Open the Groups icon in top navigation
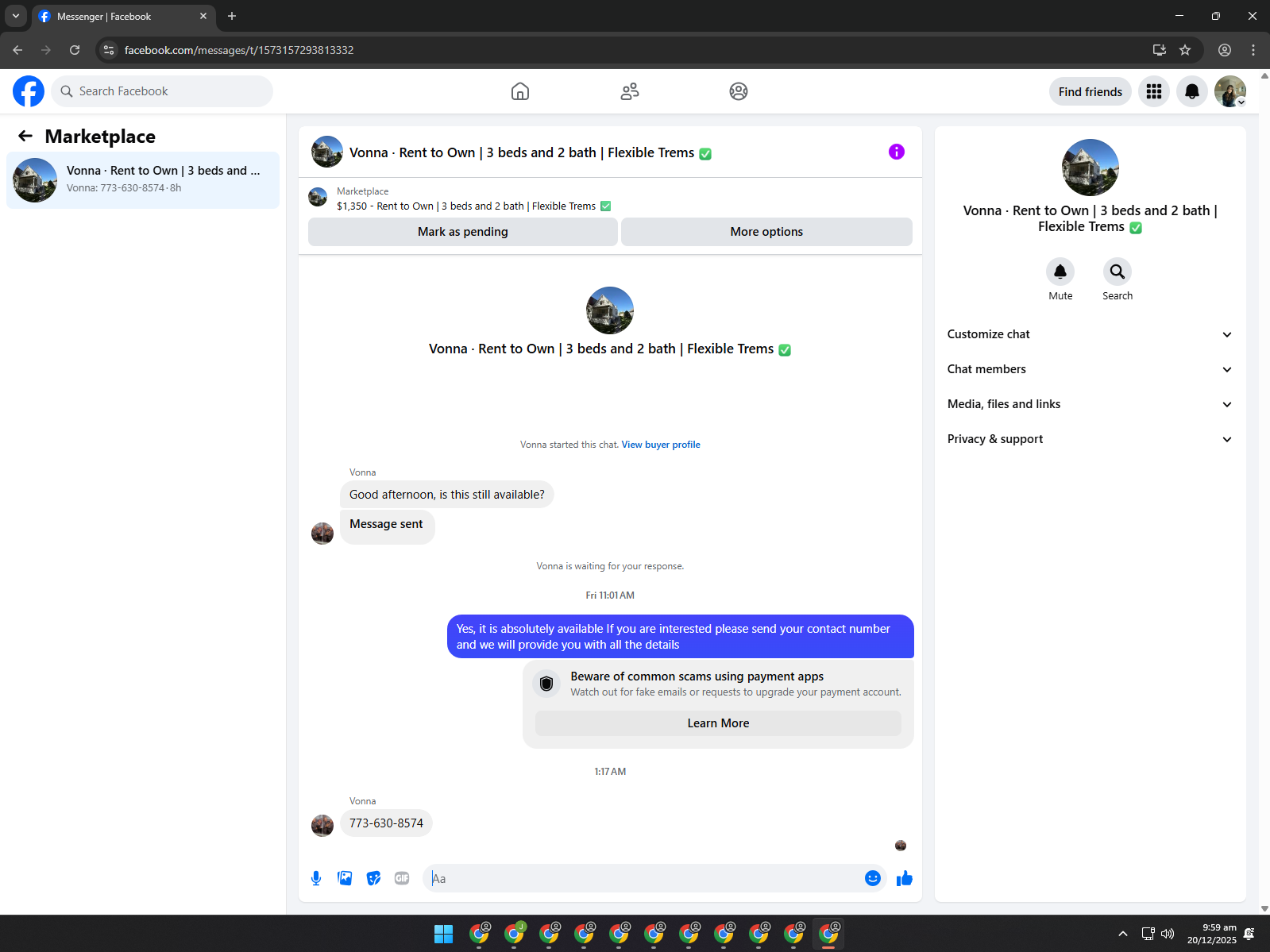1270x952 pixels. coord(739,91)
